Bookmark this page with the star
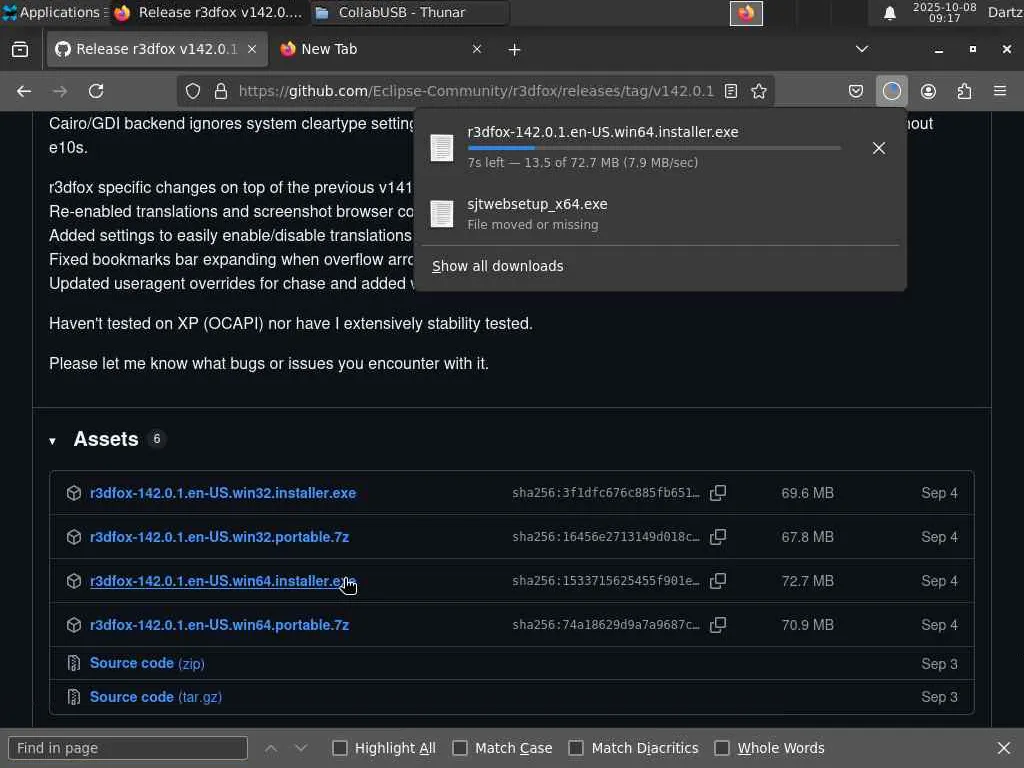 (758, 91)
